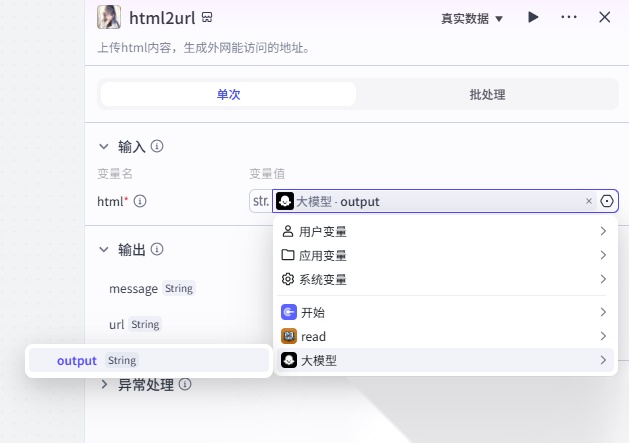Show info tooltip for 输出
This screenshot has height=443, width=629.
pos(157,249)
